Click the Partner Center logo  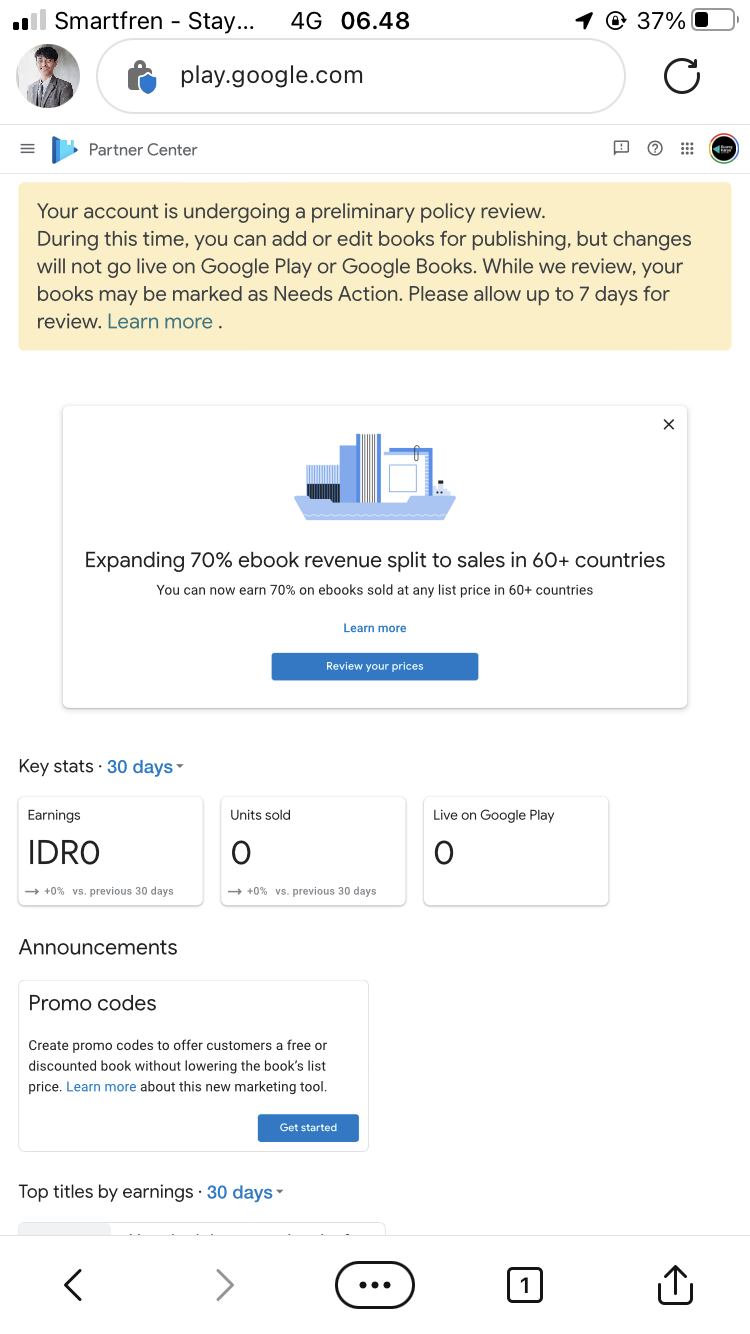pos(65,149)
